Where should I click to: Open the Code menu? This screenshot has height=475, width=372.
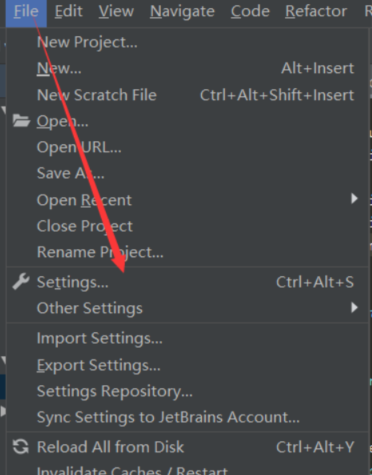[x=250, y=12]
